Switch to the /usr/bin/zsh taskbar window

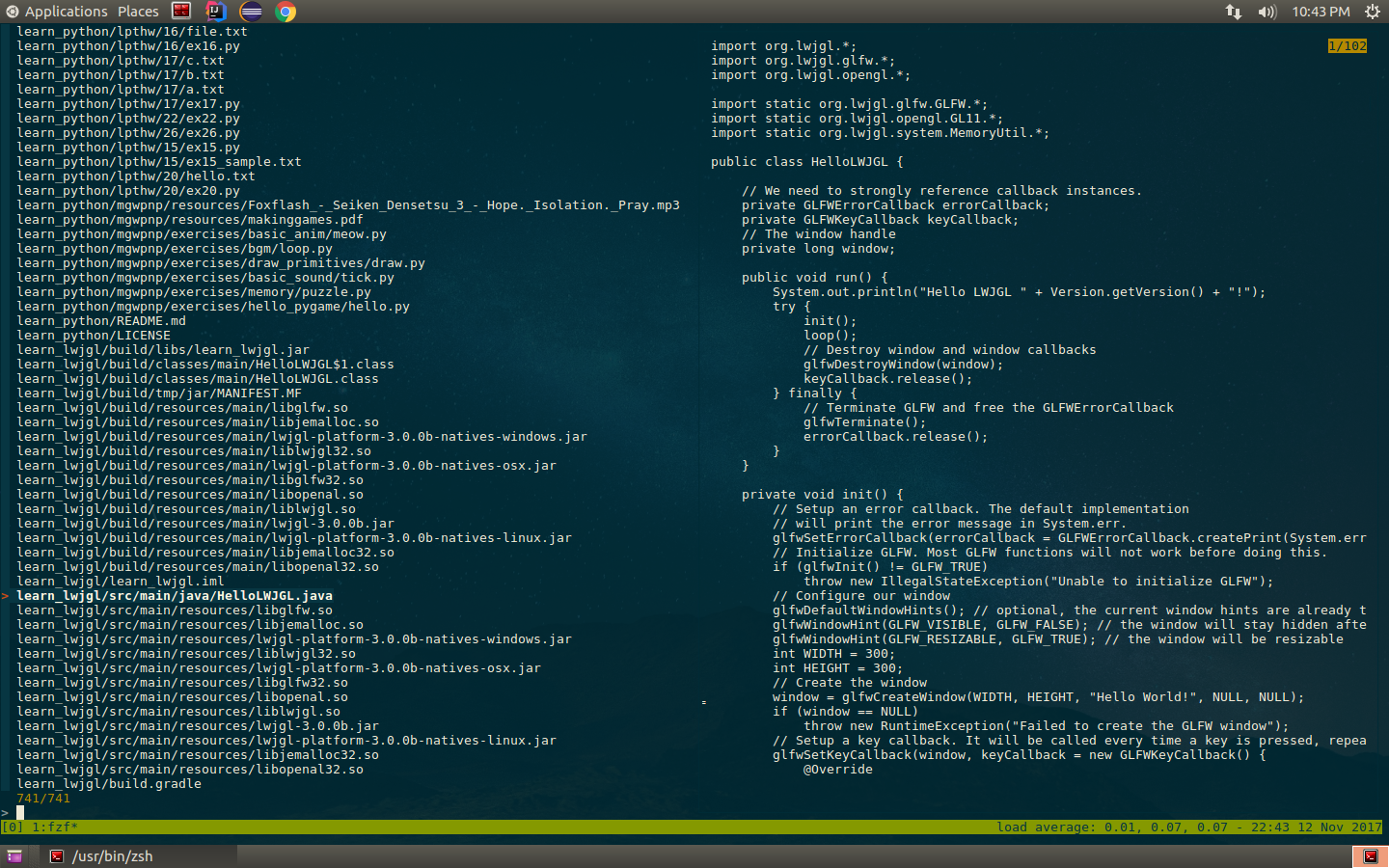pos(112,856)
